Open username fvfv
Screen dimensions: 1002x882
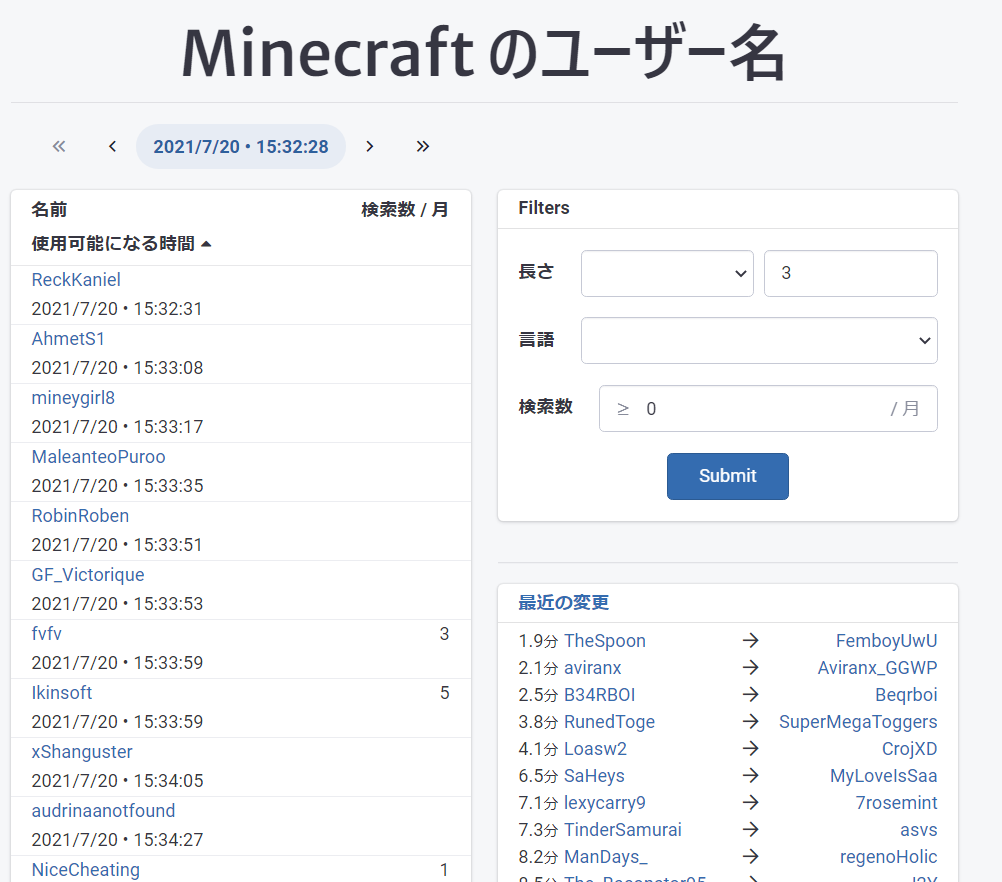47,634
